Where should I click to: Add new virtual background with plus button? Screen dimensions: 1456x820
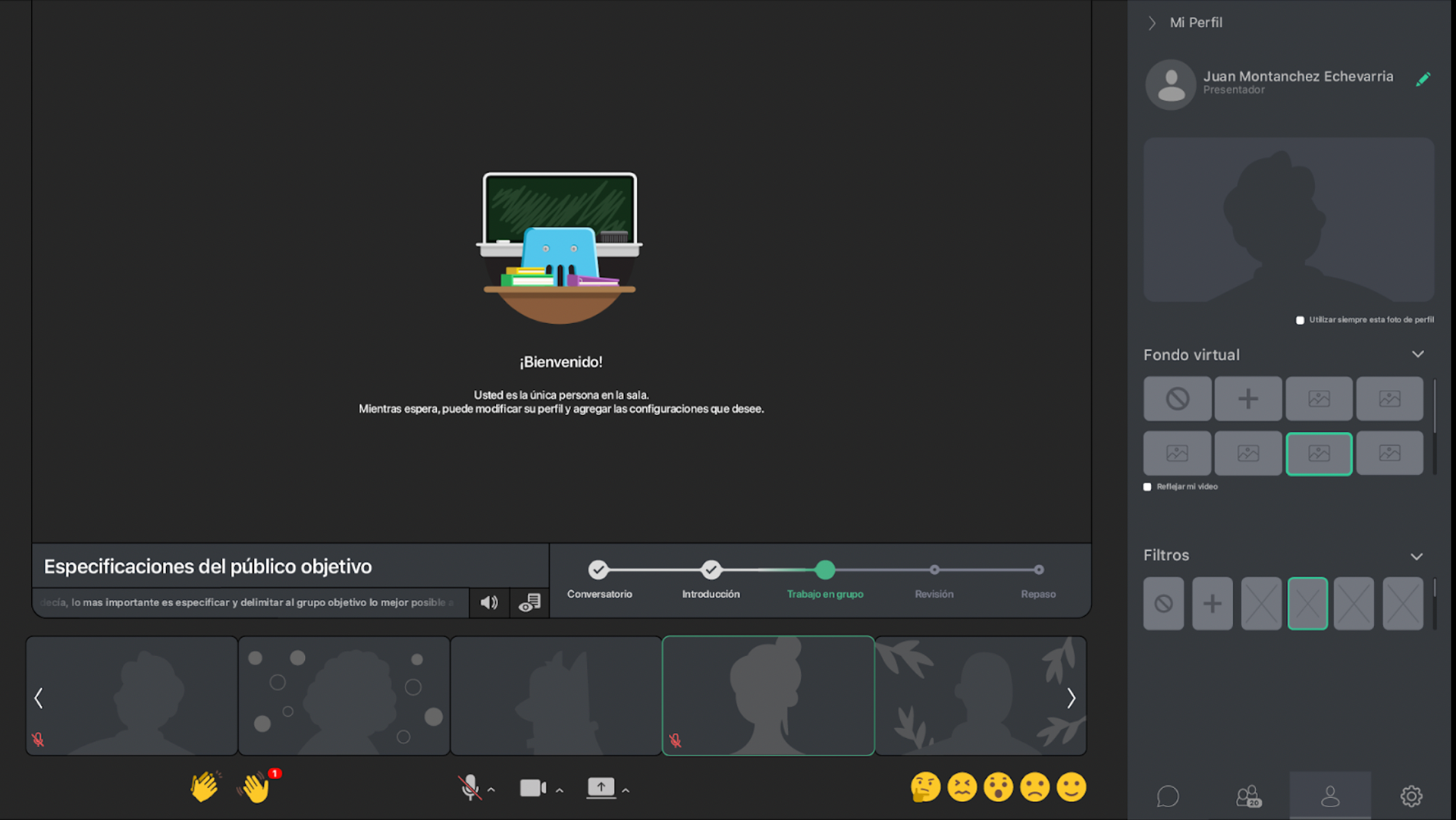point(1247,399)
